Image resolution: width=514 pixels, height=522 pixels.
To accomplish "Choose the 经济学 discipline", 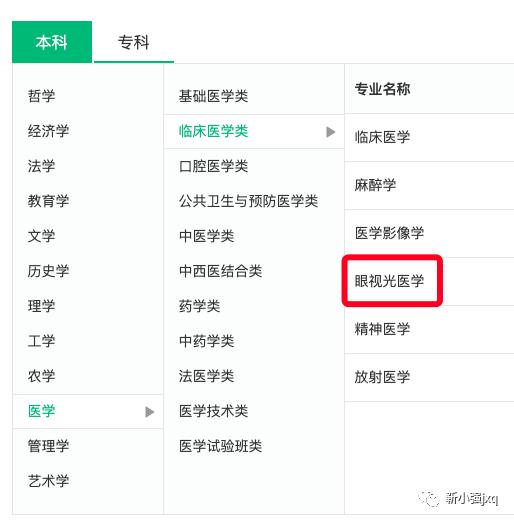I will 48,131.
